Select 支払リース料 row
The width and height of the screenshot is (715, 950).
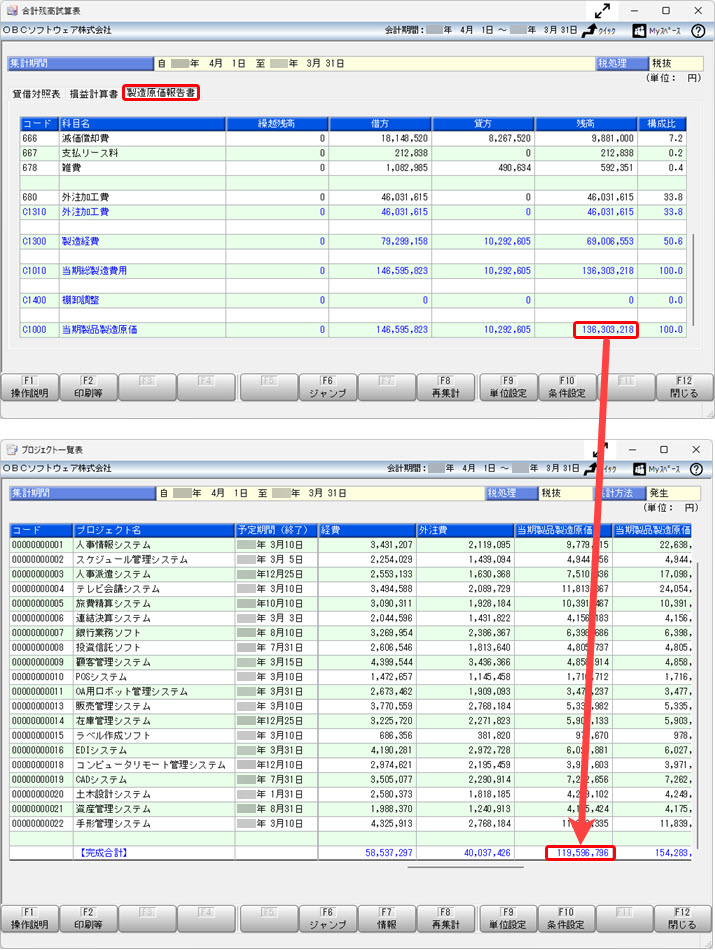(x=353, y=153)
